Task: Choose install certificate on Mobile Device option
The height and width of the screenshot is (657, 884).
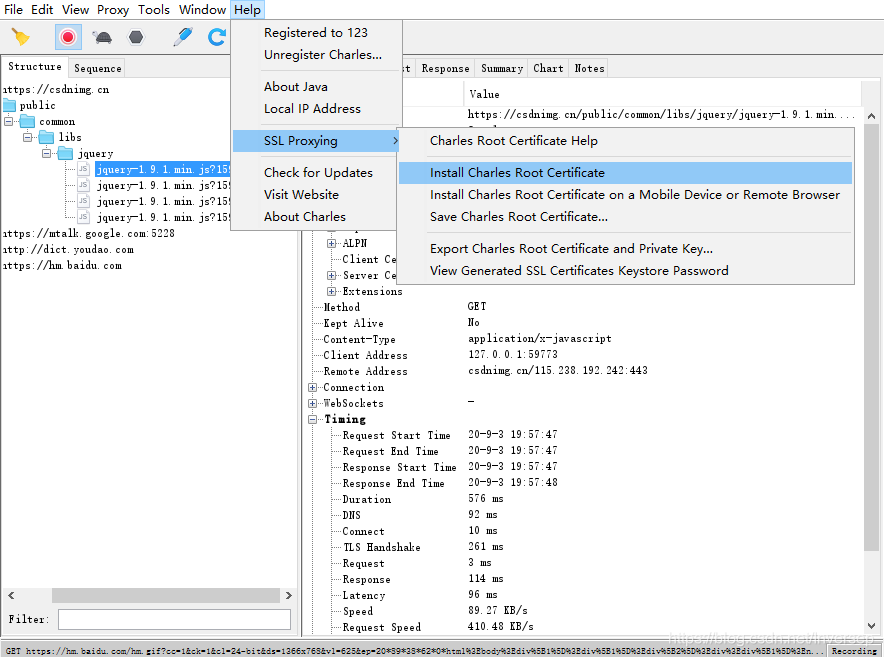Action: tap(626, 195)
